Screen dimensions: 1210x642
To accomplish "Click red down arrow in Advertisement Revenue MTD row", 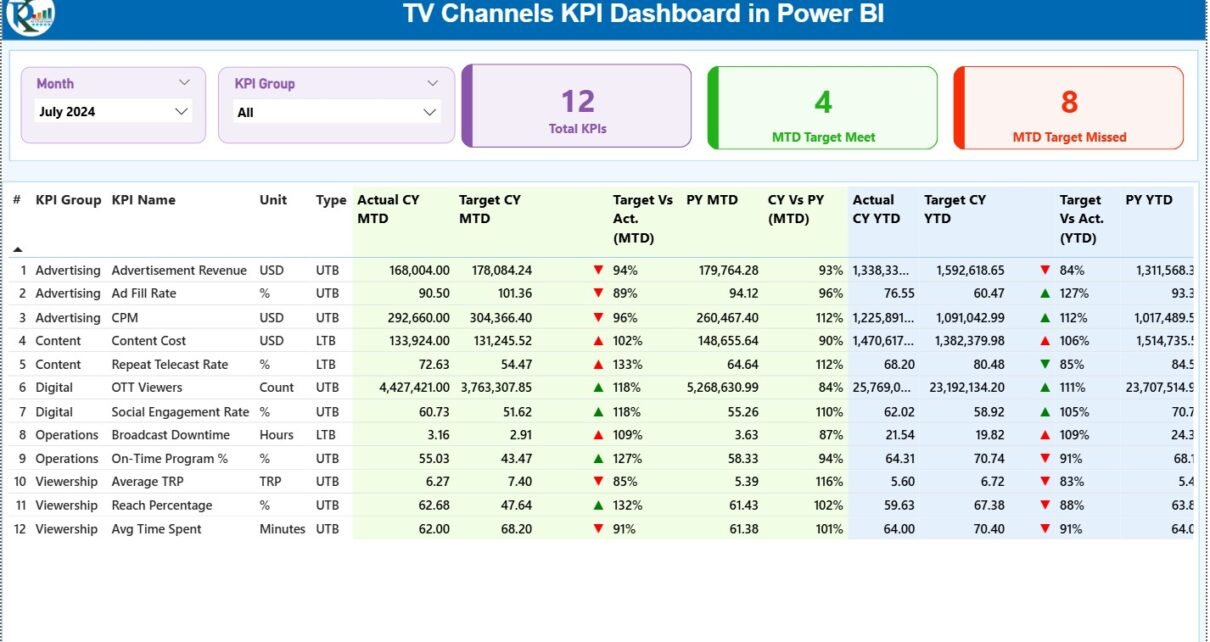I will 598,270.
